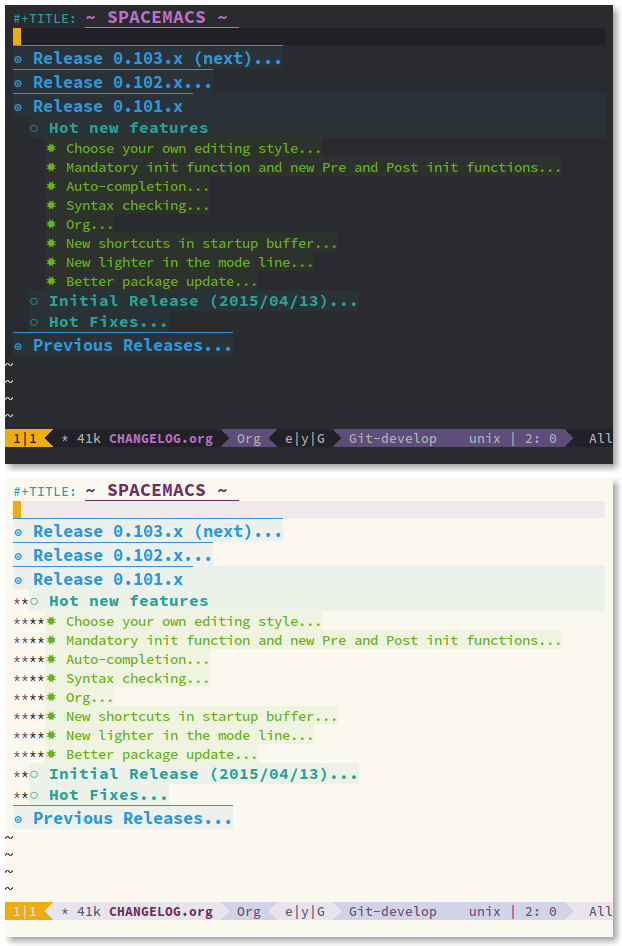Click e|y|G minor modes in dark mode line
Viewport: 622px width, 946px height.
coord(305,439)
